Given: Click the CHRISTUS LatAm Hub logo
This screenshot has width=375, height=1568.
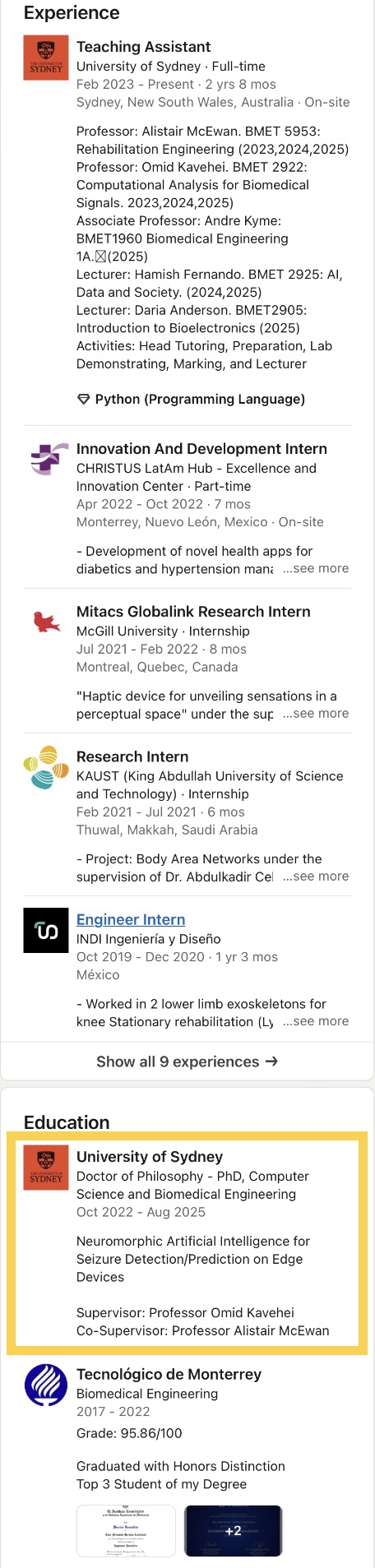Looking at the screenshot, I should pyautogui.click(x=46, y=459).
